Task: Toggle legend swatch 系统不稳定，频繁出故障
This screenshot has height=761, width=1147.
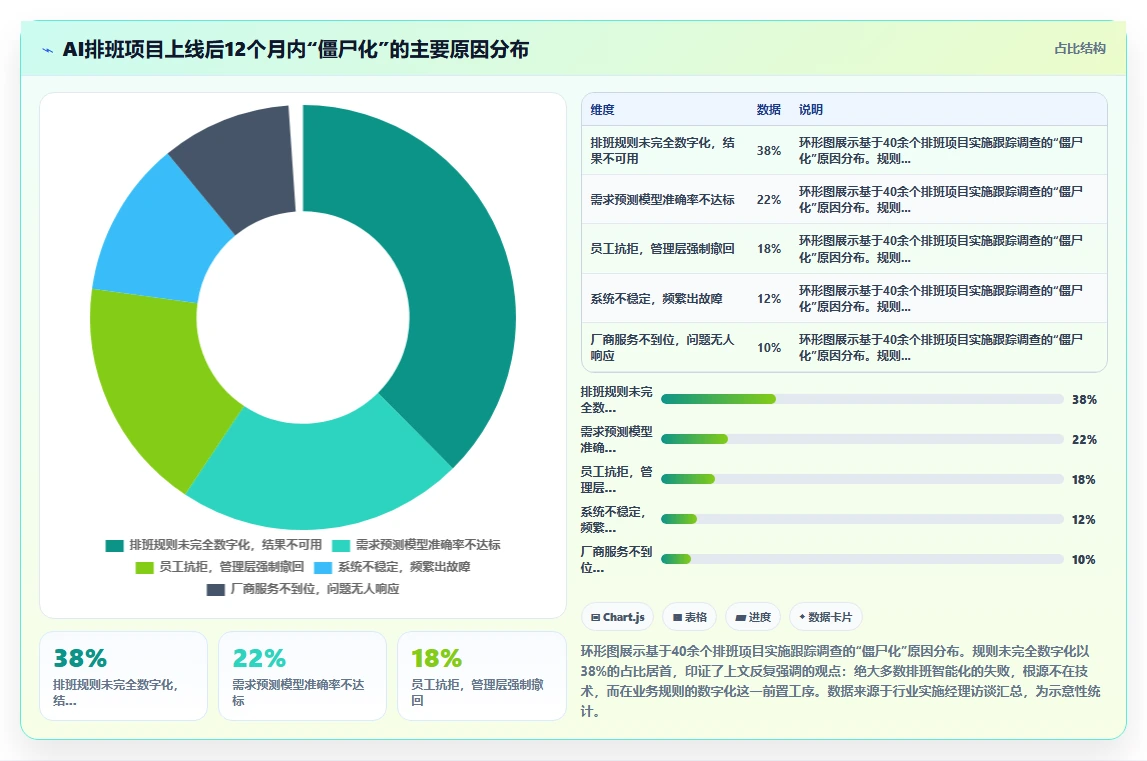Action: click(x=323, y=567)
